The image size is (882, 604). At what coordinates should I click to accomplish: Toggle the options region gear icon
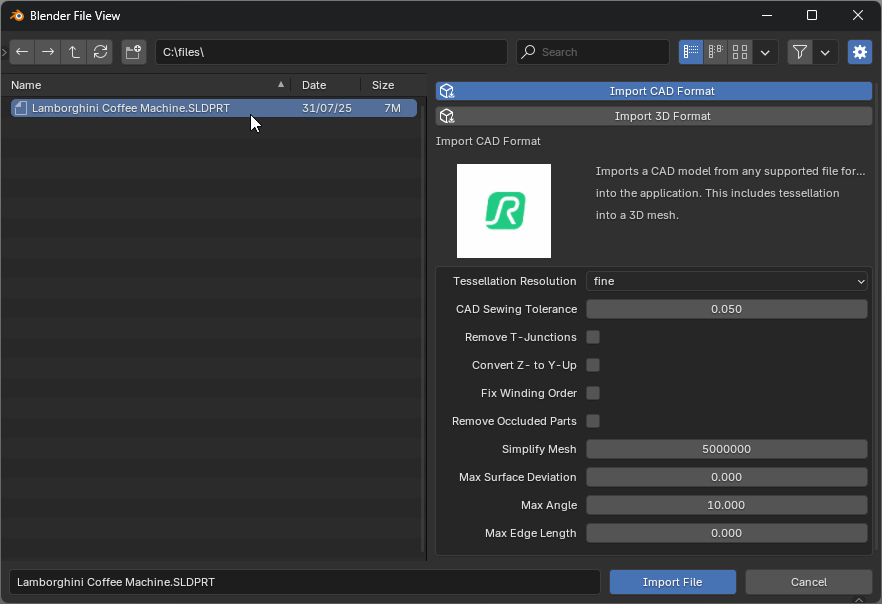tap(859, 52)
